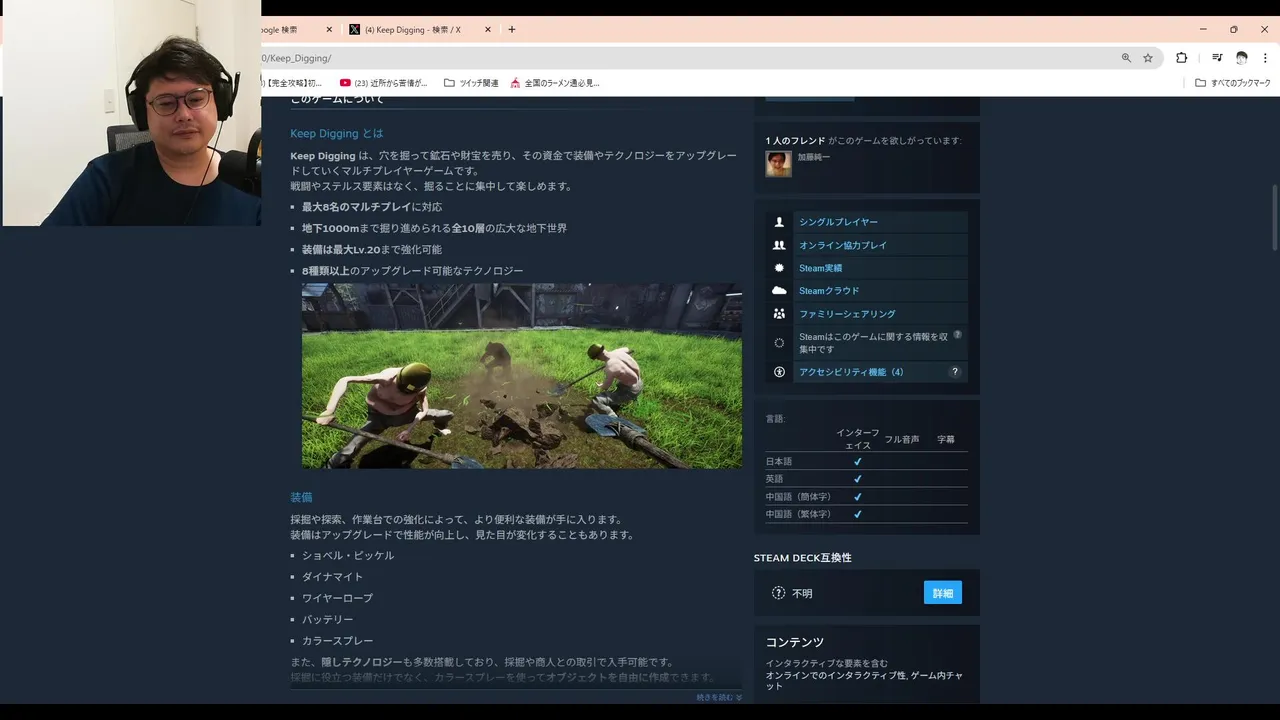This screenshot has height=720, width=1280.
Task: Click the Steam実績 achievements icon
Action: pos(779,268)
